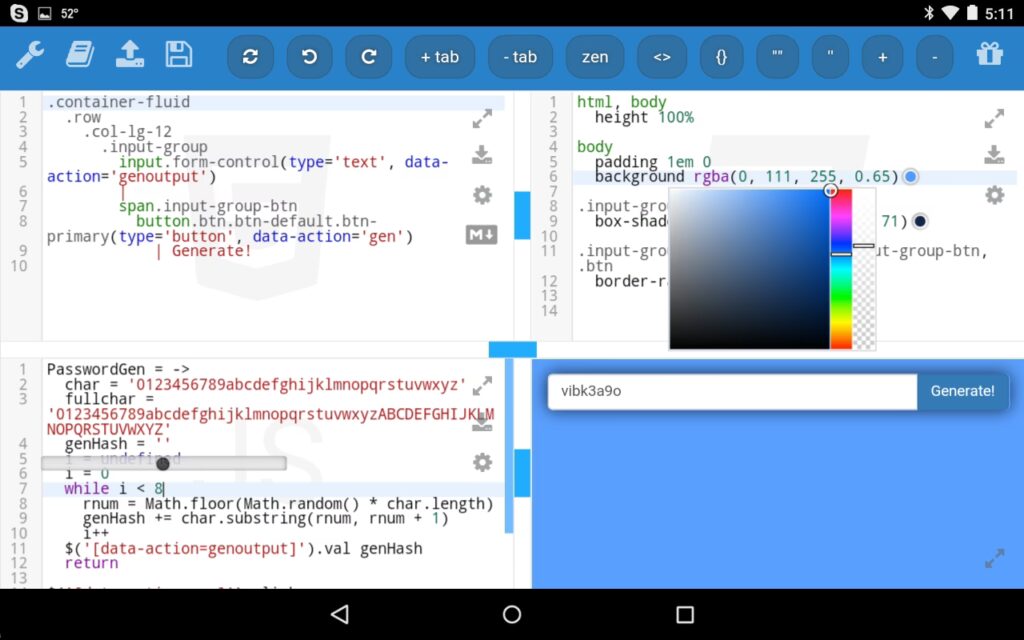Click the '+ tab' indent button
Screen dimensions: 1024x640
point(439,57)
